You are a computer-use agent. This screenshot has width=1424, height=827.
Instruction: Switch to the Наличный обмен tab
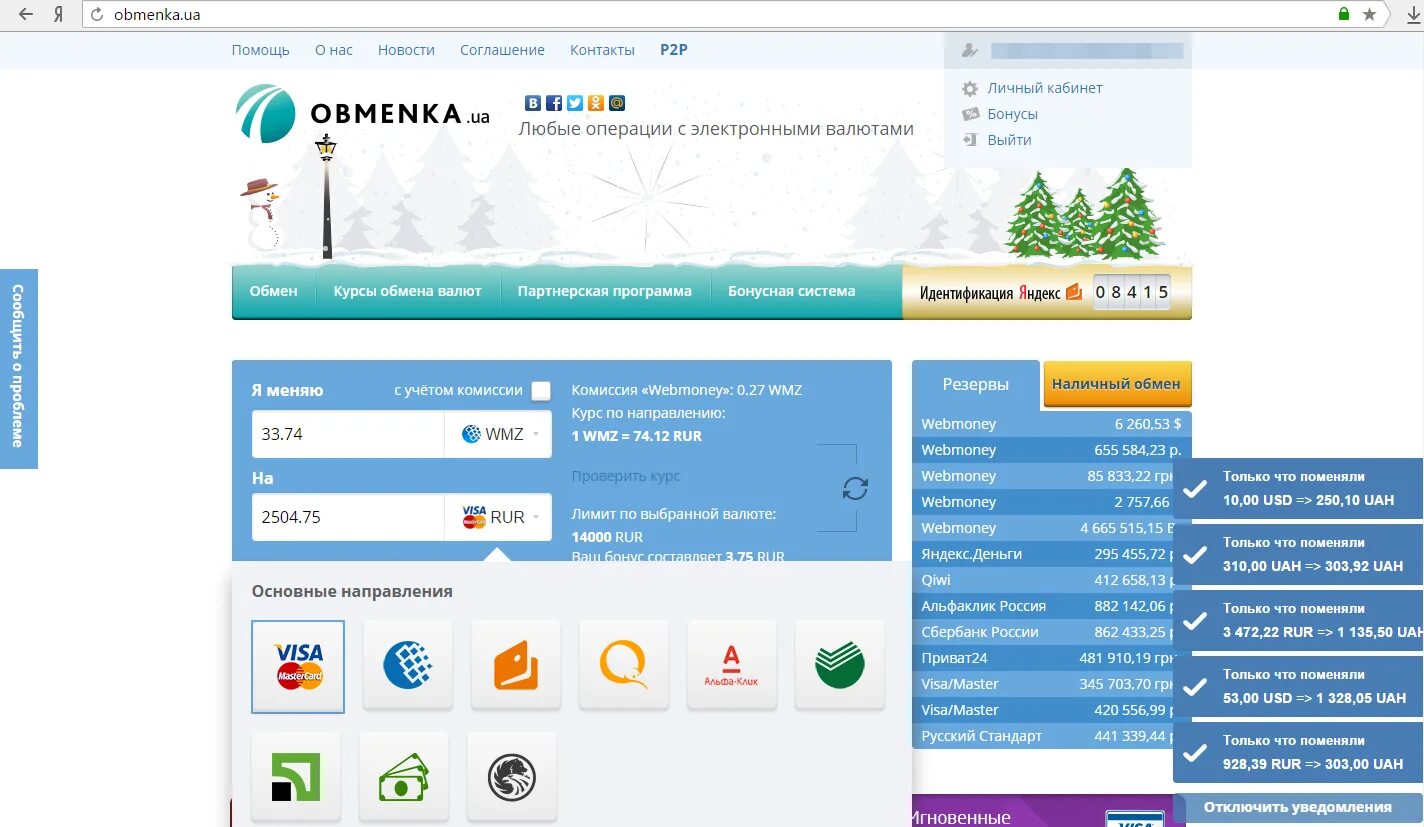point(1117,384)
